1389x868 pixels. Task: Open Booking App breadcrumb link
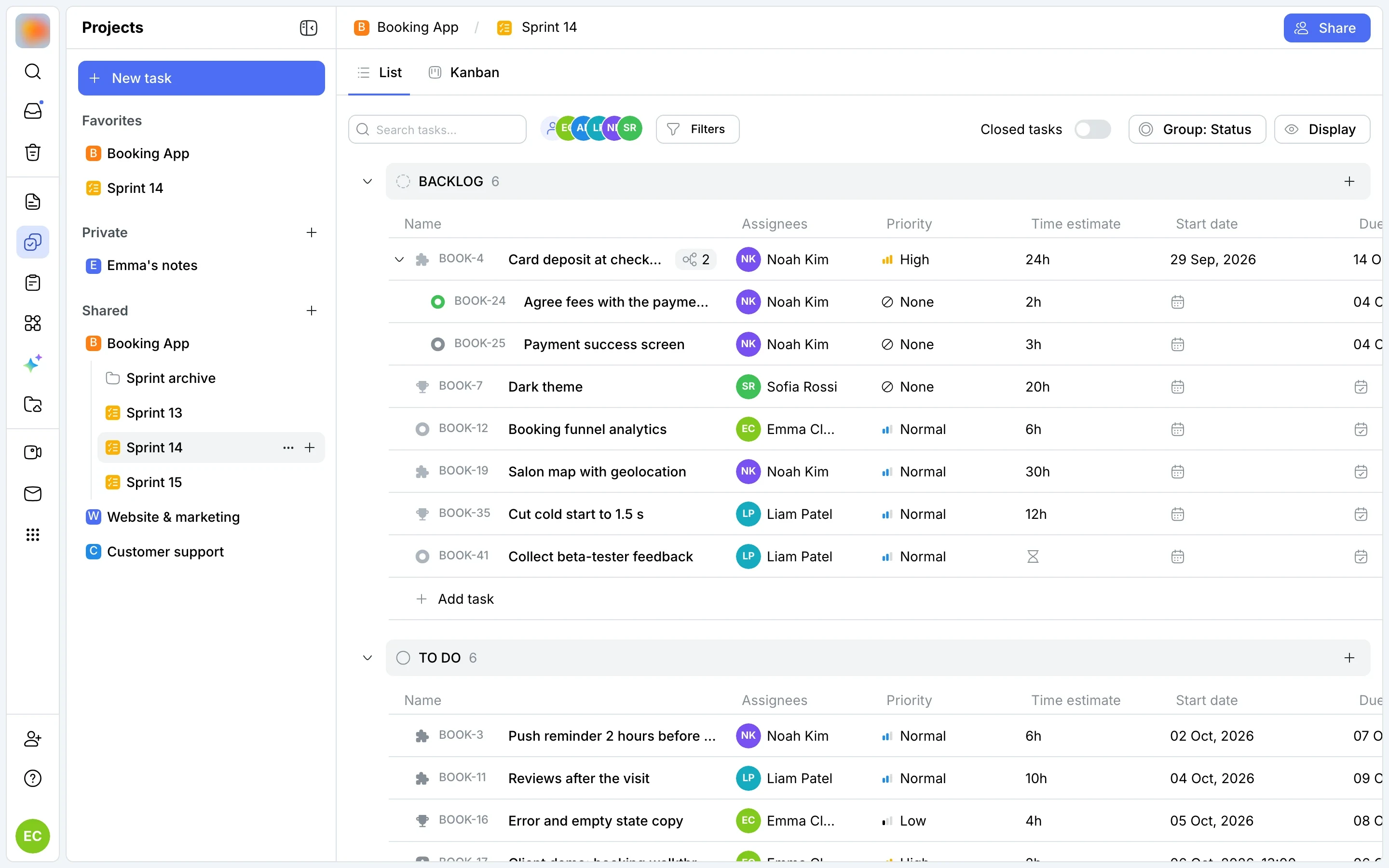[407, 27]
